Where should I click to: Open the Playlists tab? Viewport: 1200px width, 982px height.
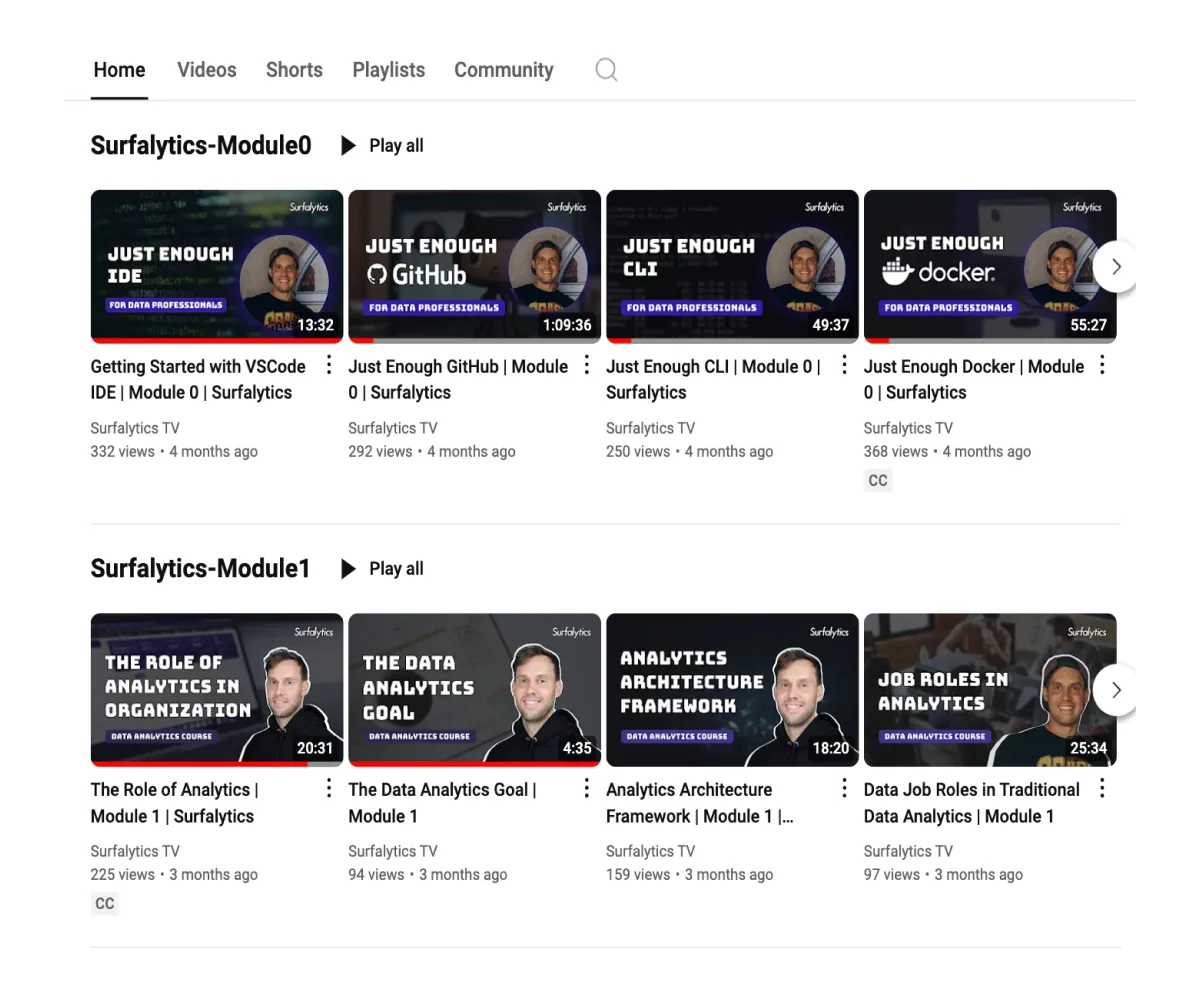tap(389, 70)
